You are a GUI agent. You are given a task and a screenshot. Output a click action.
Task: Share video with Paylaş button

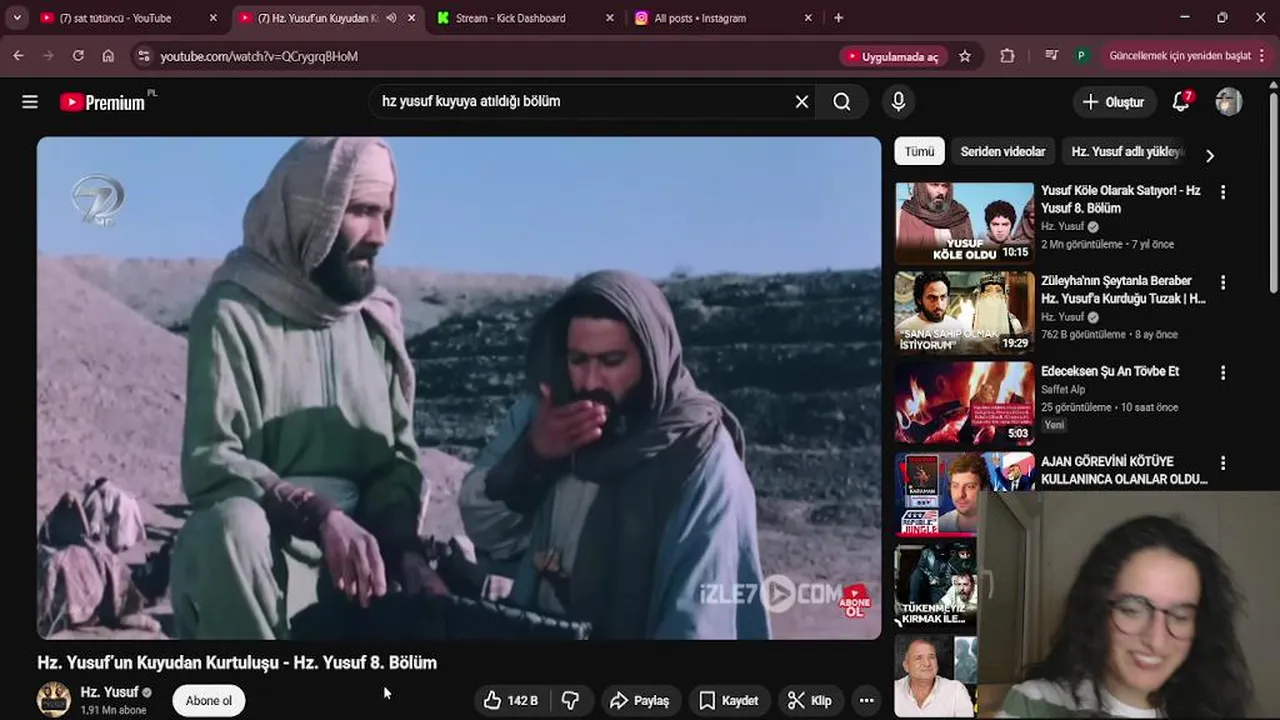coord(639,700)
